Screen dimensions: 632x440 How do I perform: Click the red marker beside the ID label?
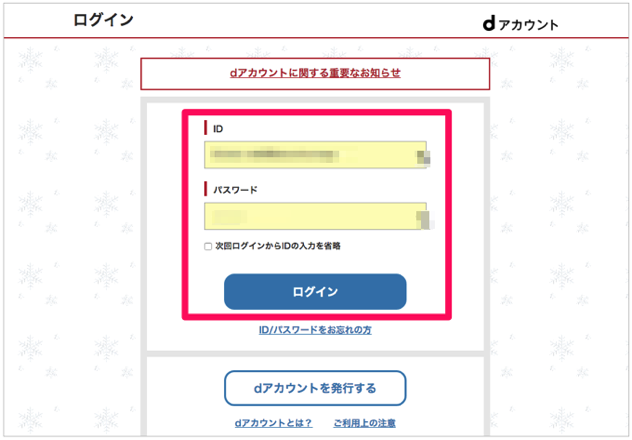pyautogui.click(x=205, y=128)
